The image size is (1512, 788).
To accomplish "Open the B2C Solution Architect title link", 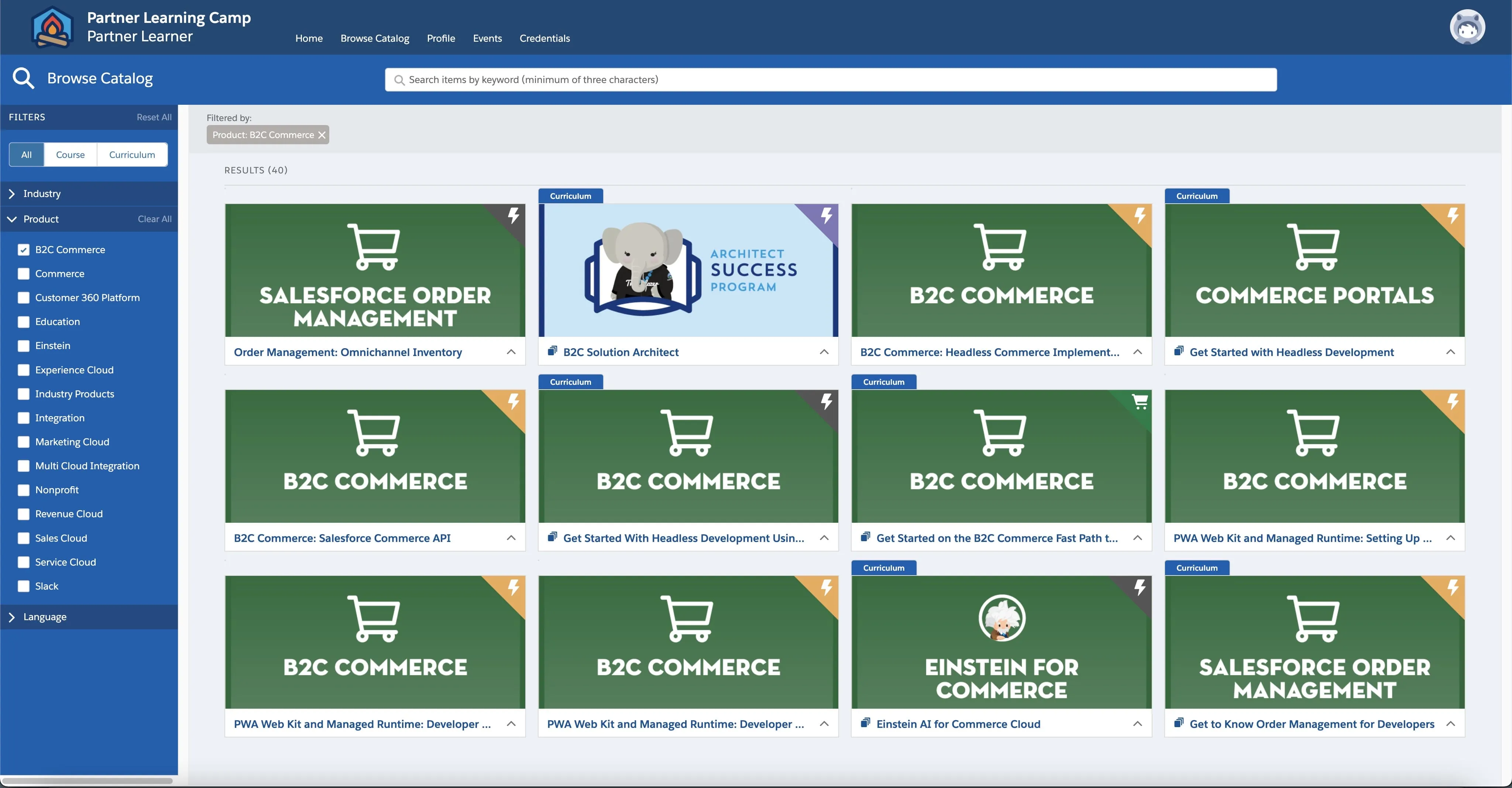I will (621, 352).
